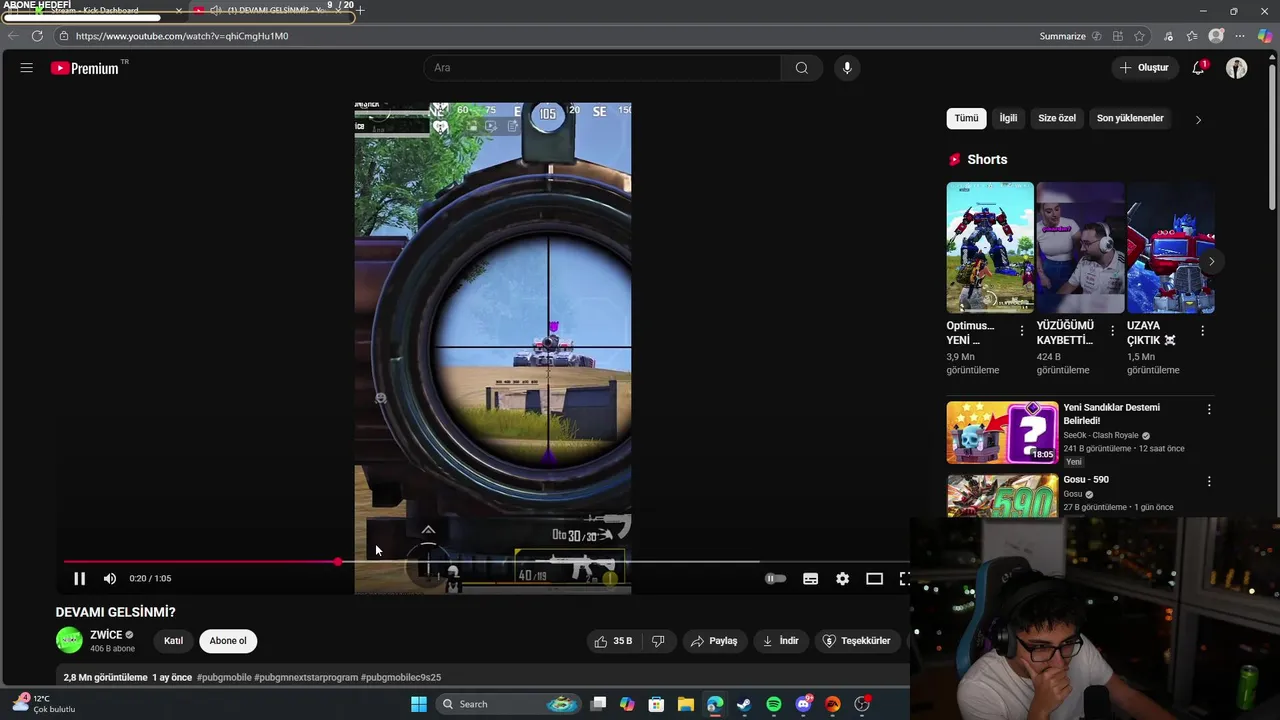Click the URL address bar
This screenshot has width=1280, height=720.
[540, 36]
